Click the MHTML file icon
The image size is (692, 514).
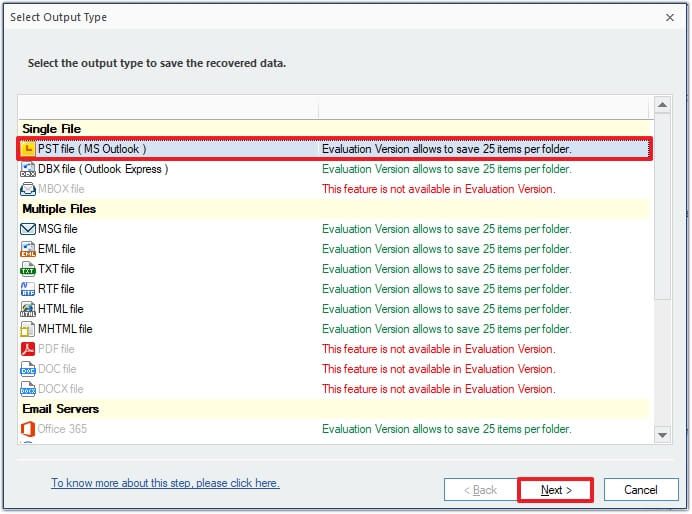coord(28,329)
